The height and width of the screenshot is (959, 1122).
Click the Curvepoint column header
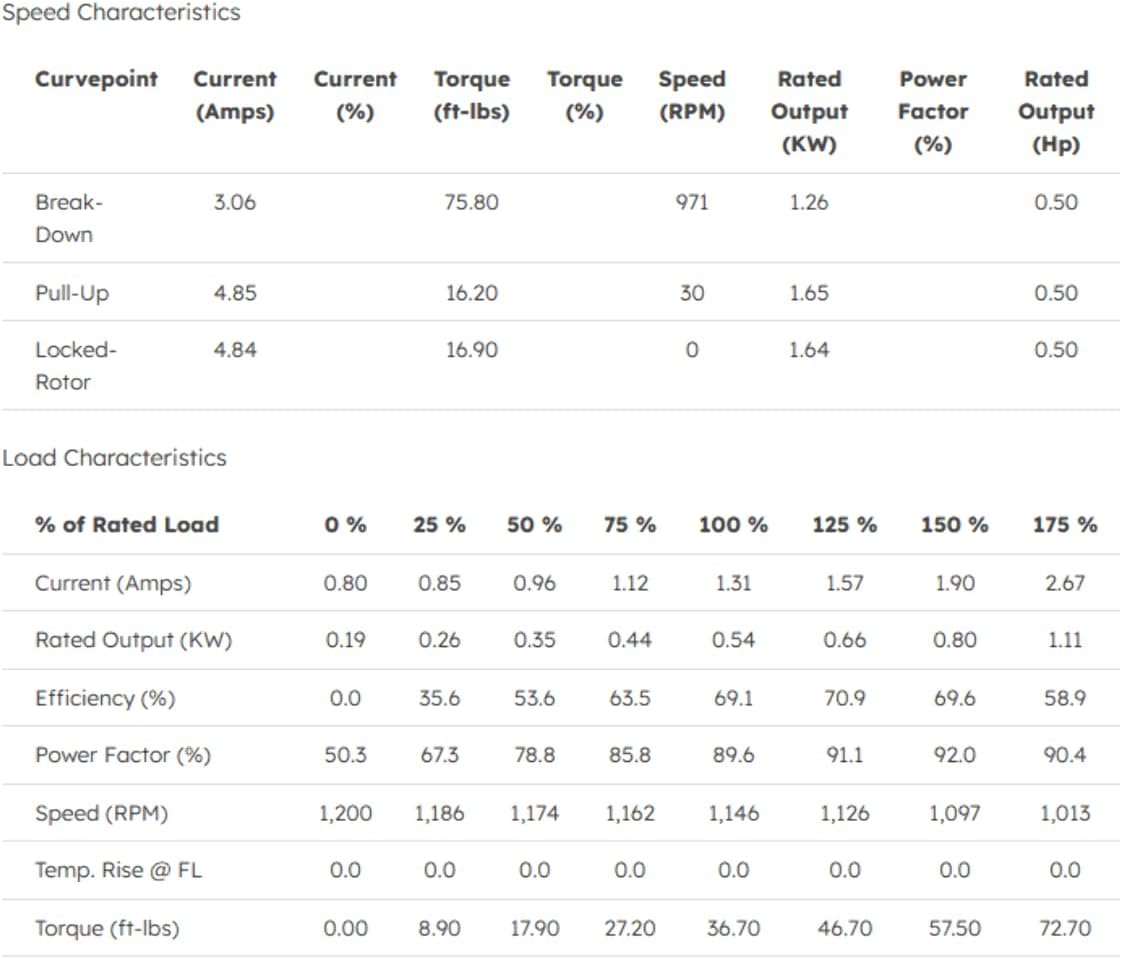(x=97, y=79)
